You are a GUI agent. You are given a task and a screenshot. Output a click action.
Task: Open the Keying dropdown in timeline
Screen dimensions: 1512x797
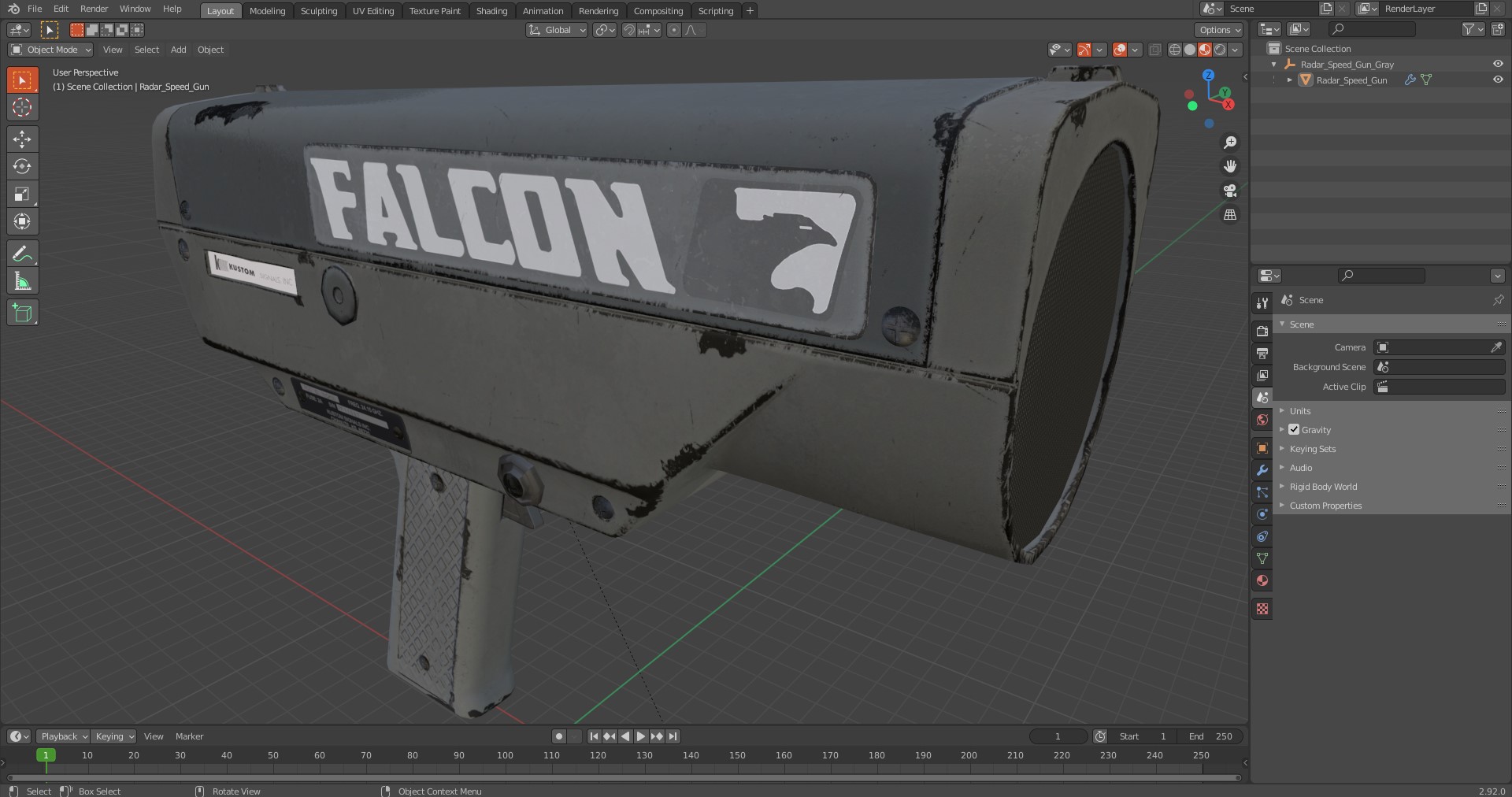pyautogui.click(x=114, y=736)
